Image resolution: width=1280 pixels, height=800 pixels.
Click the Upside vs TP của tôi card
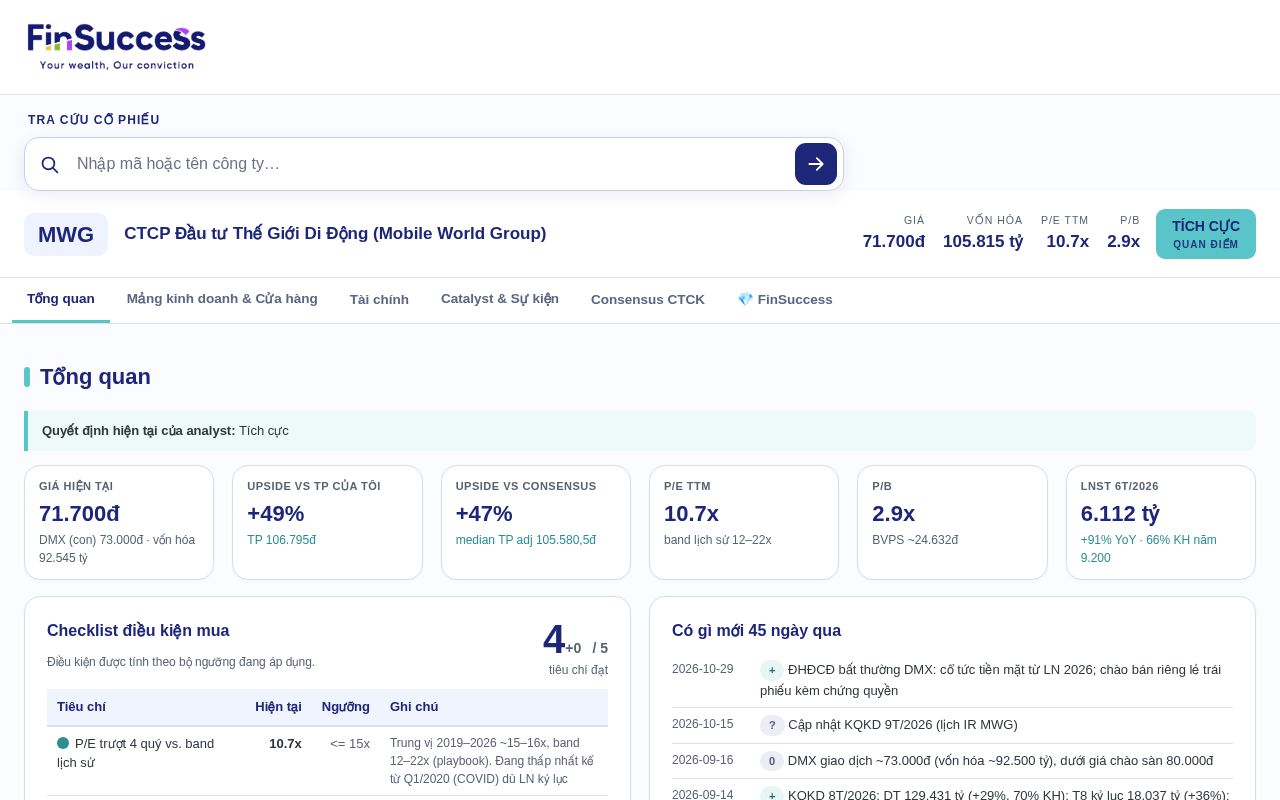(327, 522)
